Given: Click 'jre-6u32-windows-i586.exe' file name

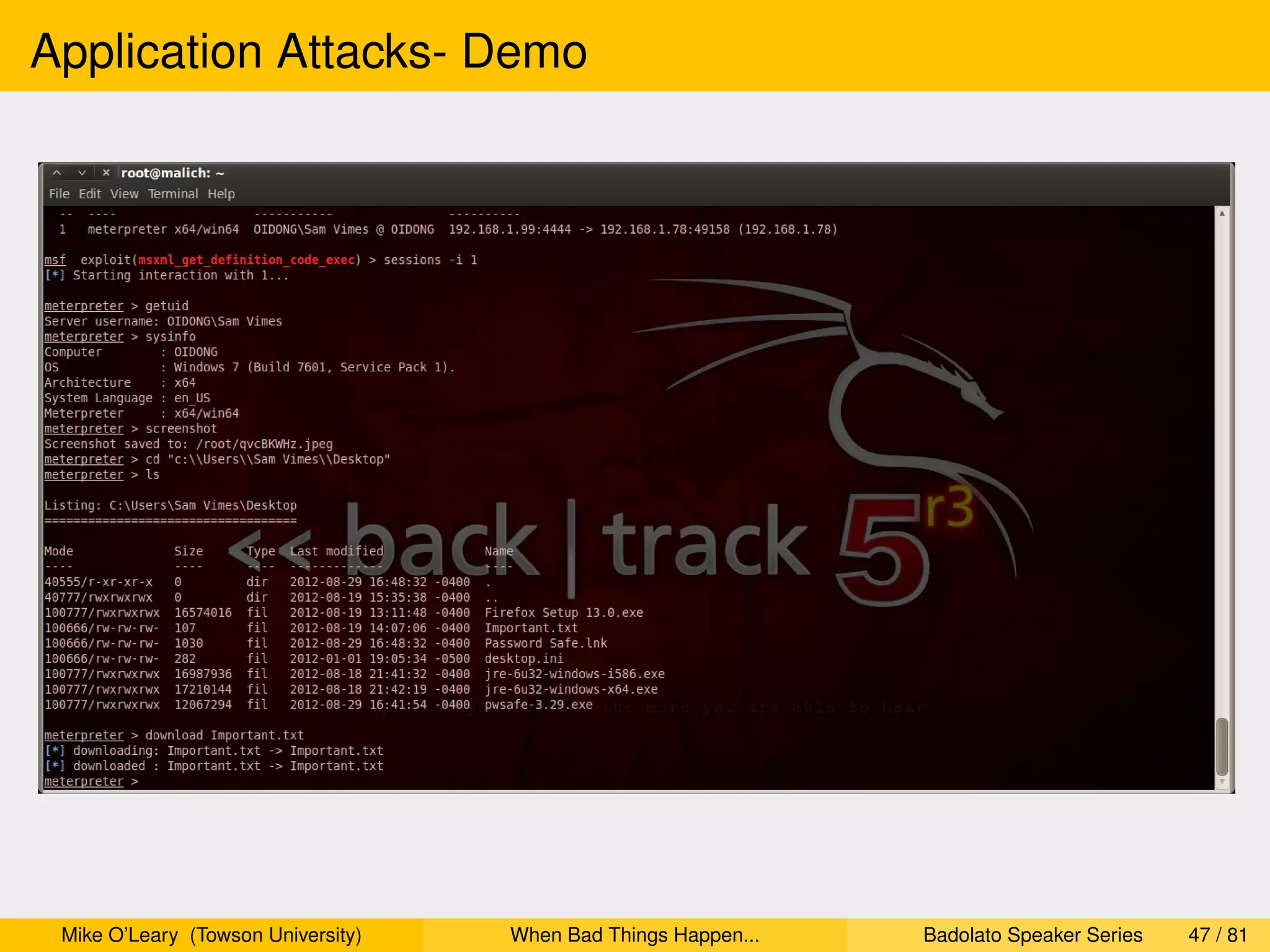Looking at the screenshot, I should point(575,674).
